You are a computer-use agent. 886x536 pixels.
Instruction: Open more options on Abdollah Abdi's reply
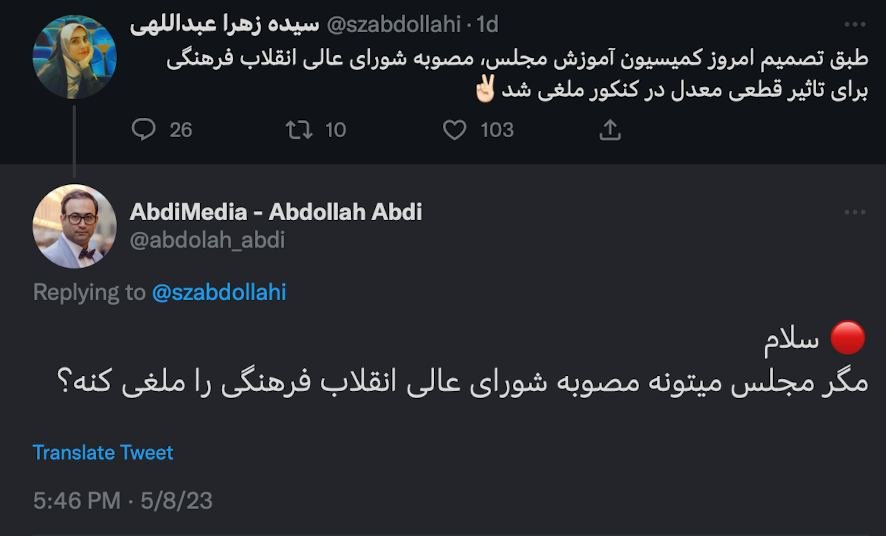pyautogui.click(x=854, y=212)
